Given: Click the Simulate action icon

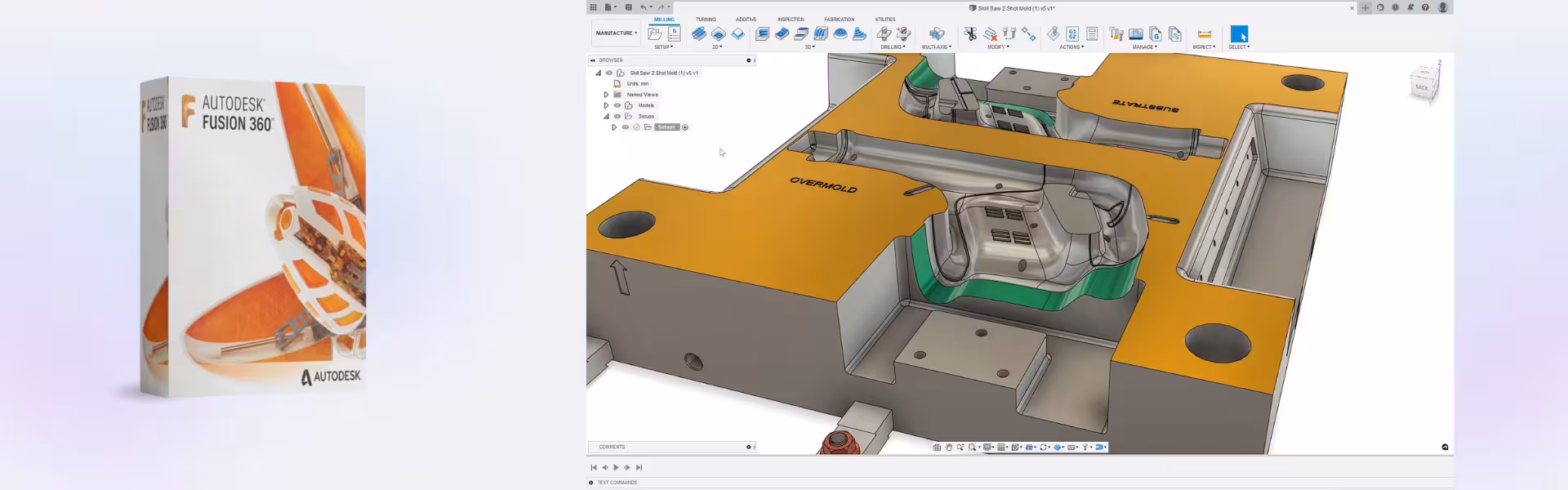Looking at the screenshot, I should (1053, 33).
